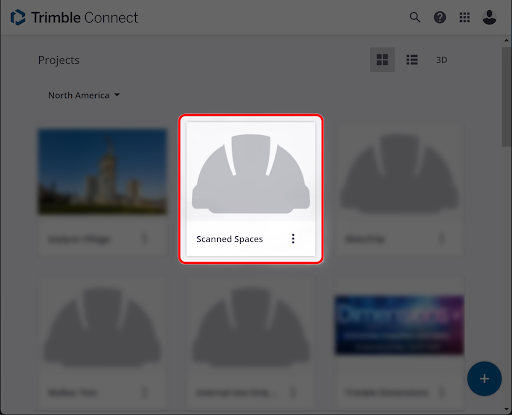Open the apps grid launcher icon
The height and width of the screenshot is (415, 512).
coord(464,17)
